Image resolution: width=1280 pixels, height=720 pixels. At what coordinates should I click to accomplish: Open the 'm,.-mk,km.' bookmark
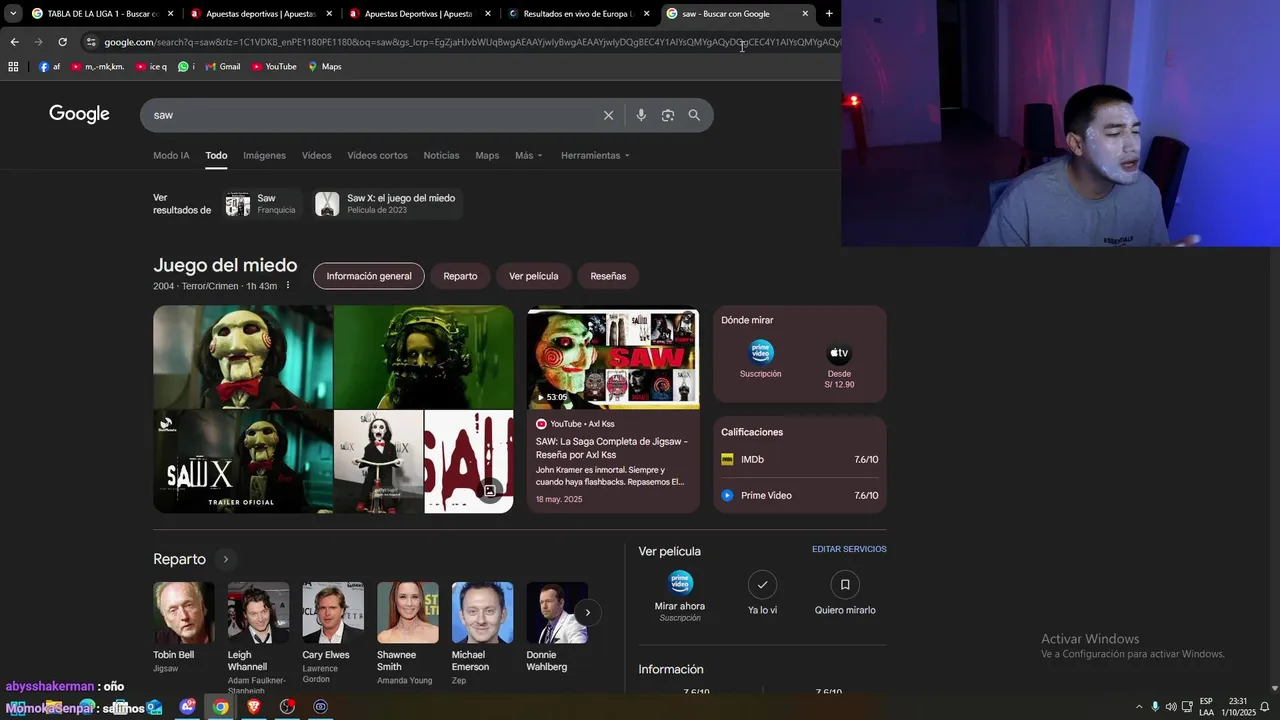pos(97,67)
